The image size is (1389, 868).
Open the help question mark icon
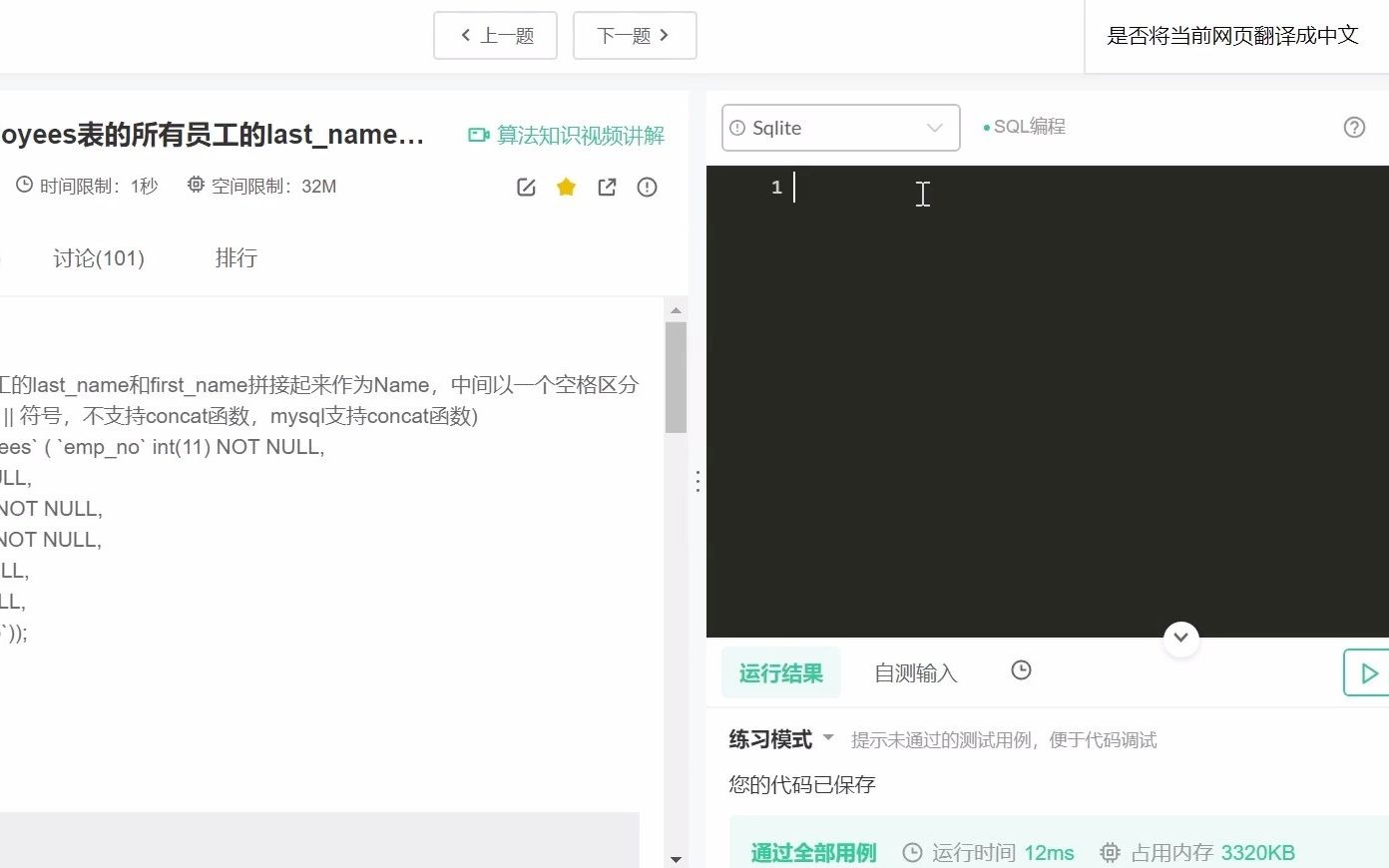(1354, 127)
